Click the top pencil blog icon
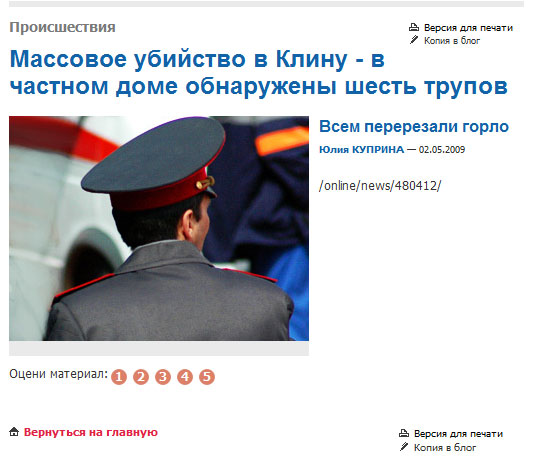 pos(413,40)
